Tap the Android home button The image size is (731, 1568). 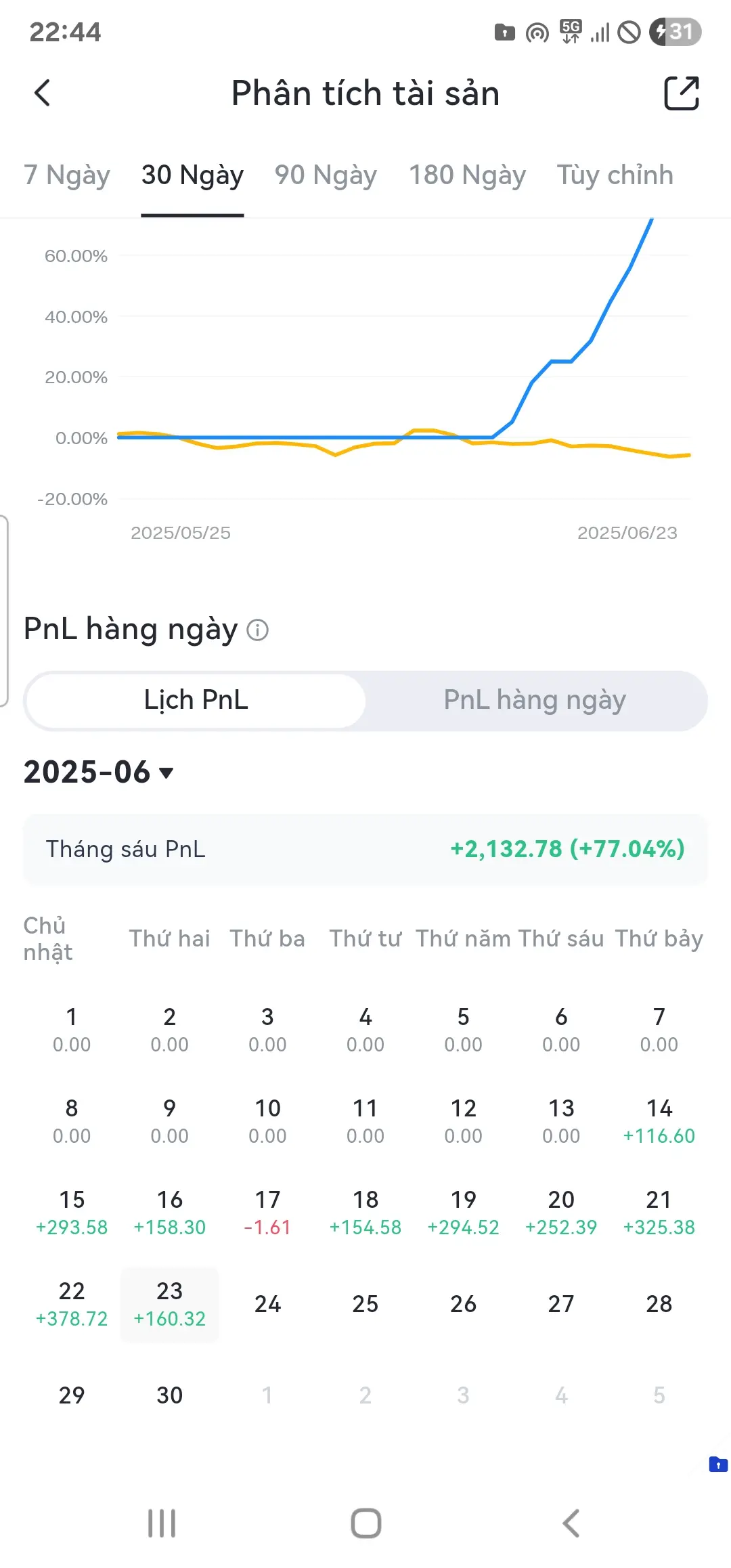365,1523
